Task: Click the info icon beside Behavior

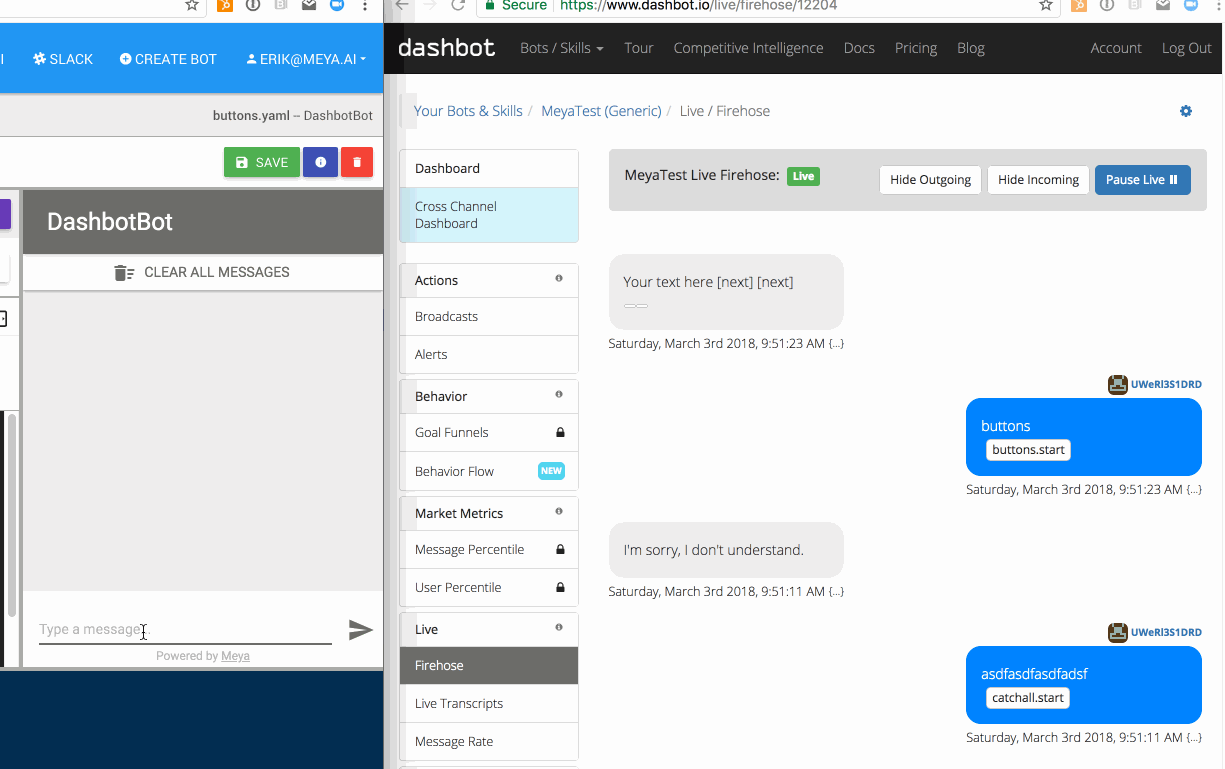Action: [x=559, y=394]
